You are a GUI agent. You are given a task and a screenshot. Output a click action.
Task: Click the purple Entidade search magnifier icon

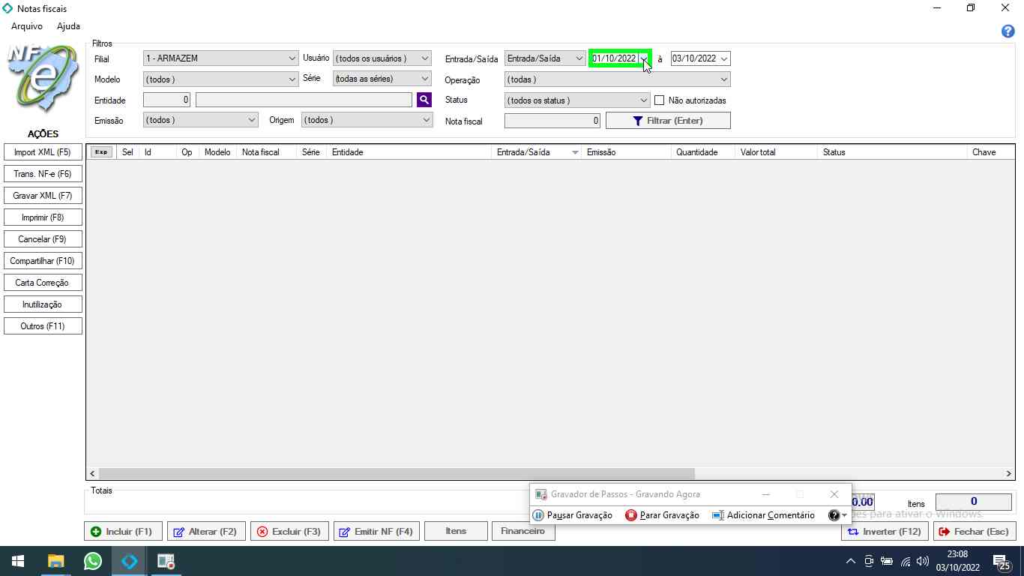point(424,100)
